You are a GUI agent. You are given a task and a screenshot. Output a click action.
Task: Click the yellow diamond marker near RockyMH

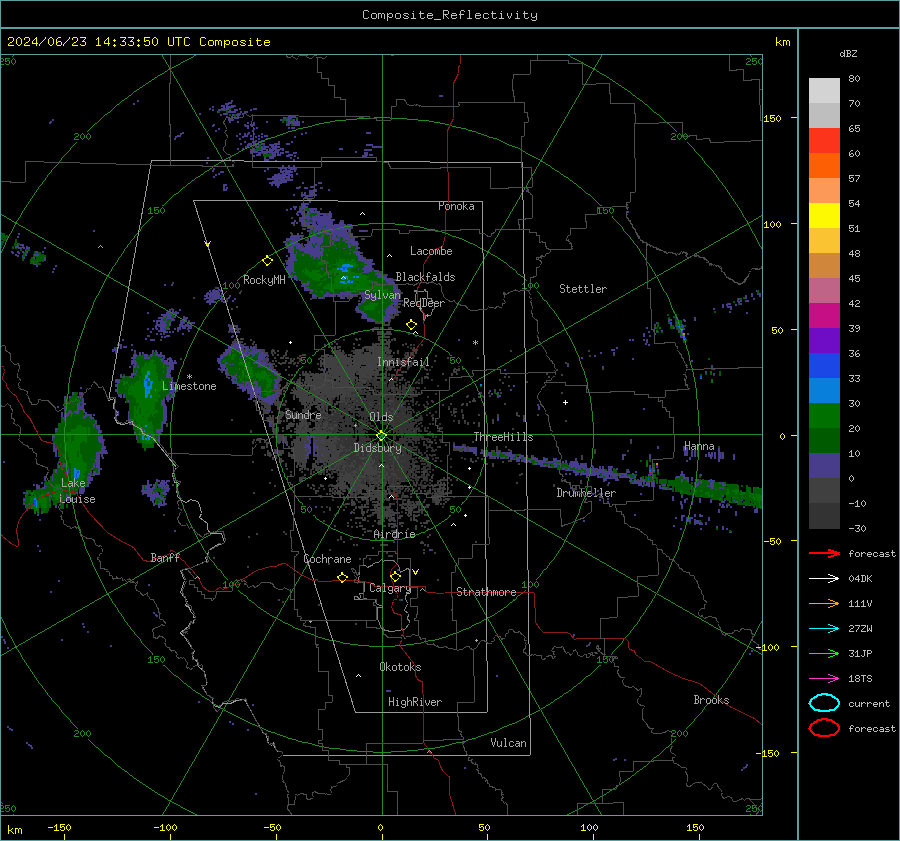267,261
